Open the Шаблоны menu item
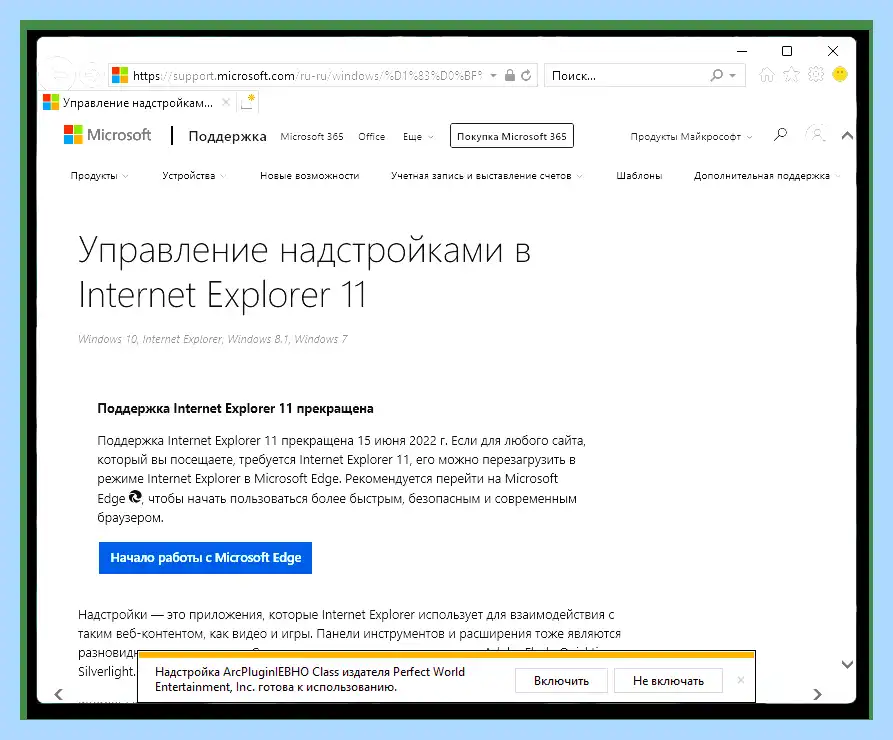This screenshot has height=740, width=893. [638, 176]
